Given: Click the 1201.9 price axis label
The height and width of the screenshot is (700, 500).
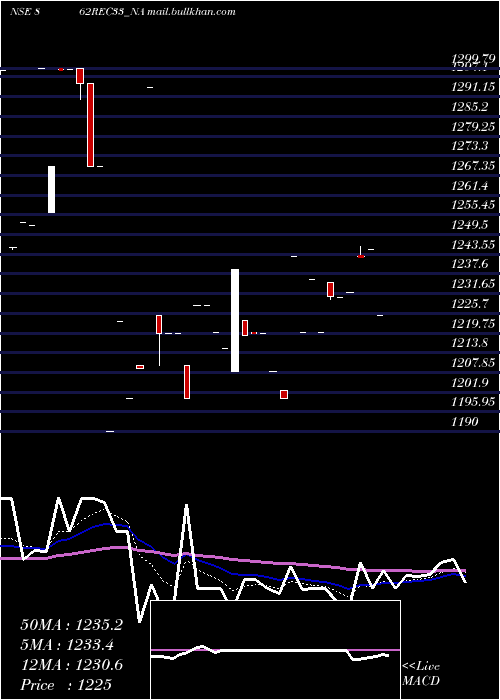Looking at the screenshot, I should pyautogui.click(x=470, y=383).
